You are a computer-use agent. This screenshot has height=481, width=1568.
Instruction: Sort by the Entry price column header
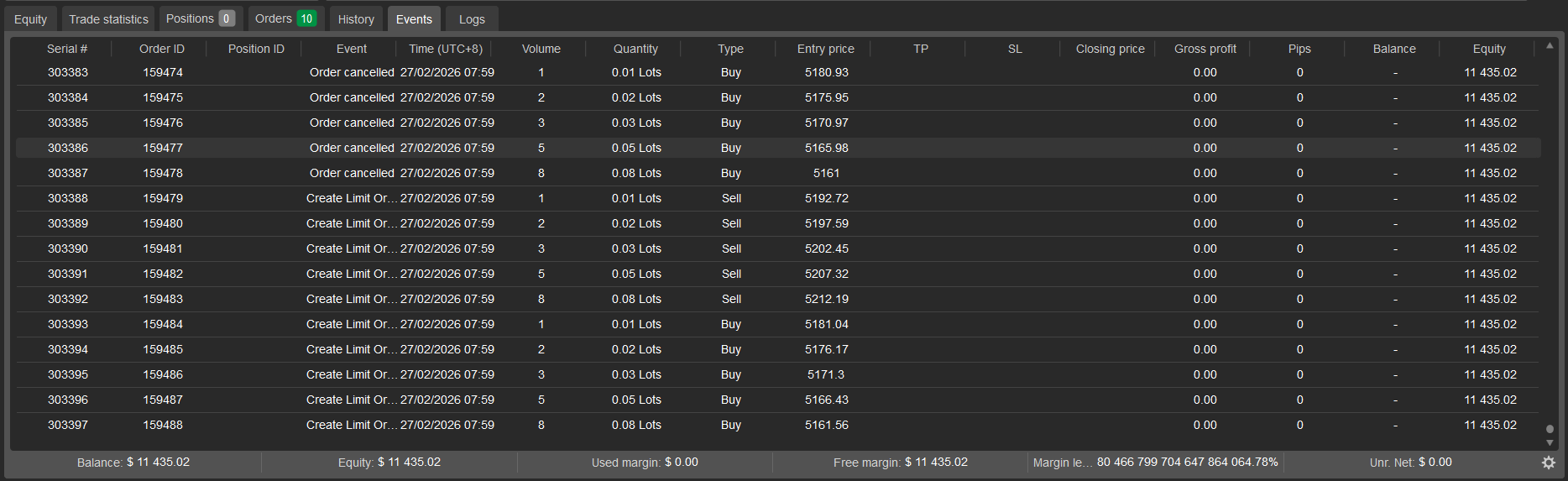click(825, 49)
